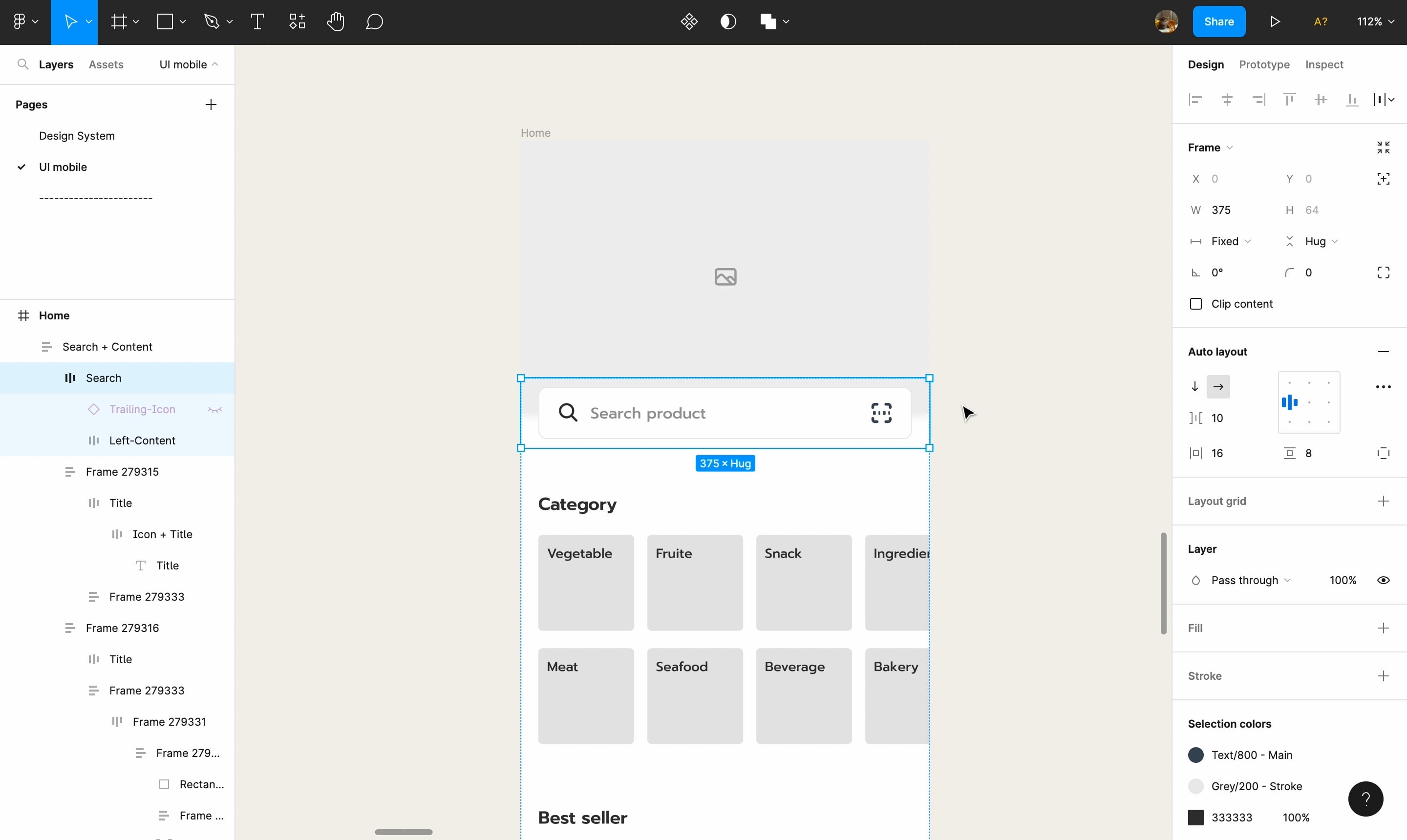
Task: Click the 333333 color swatch
Action: click(1195, 818)
